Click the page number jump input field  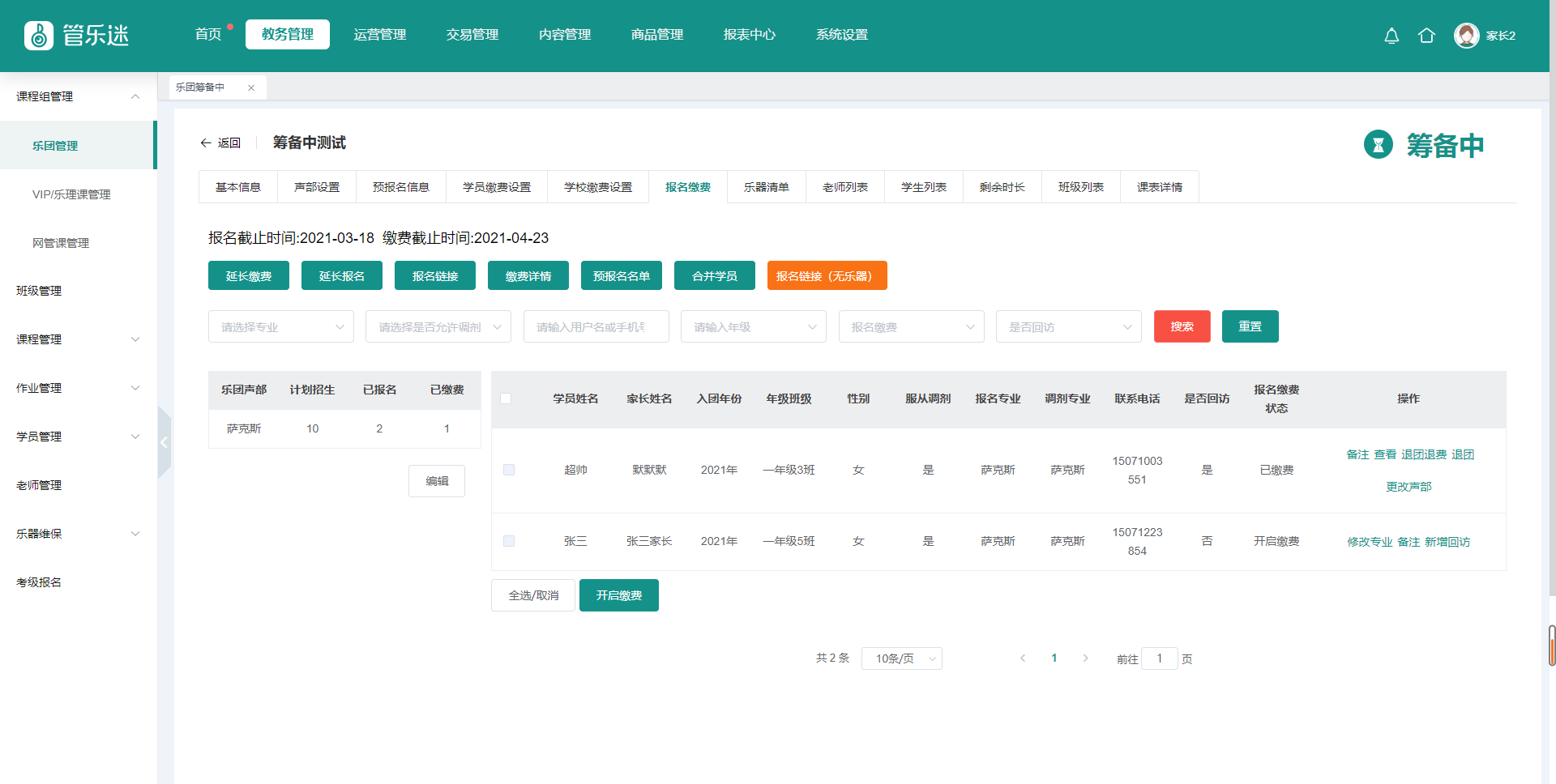1159,658
